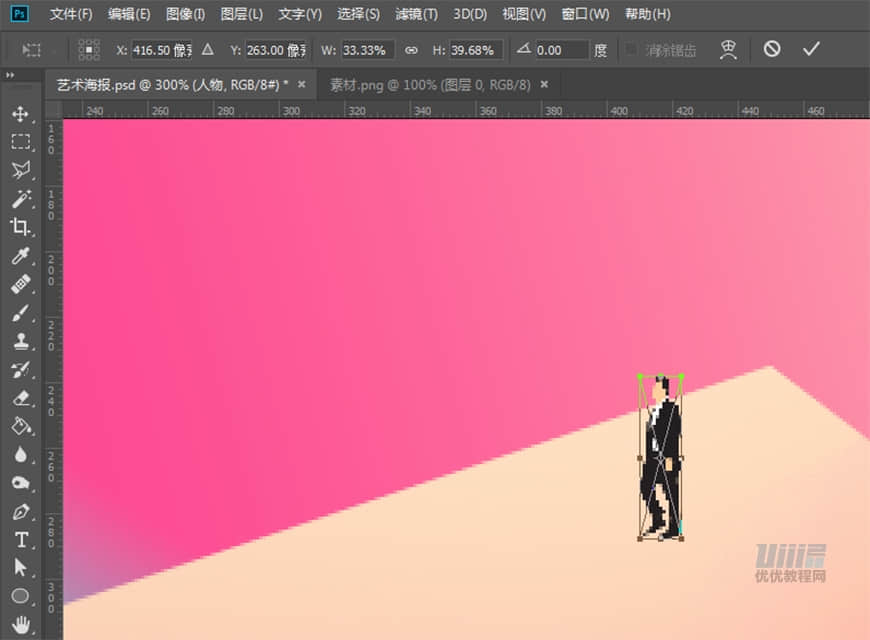The width and height of the screenshot is (870, 640).
Task: Select the Rectangular Marquee tool
Action: pyautogui.click(x=21, y=142)
